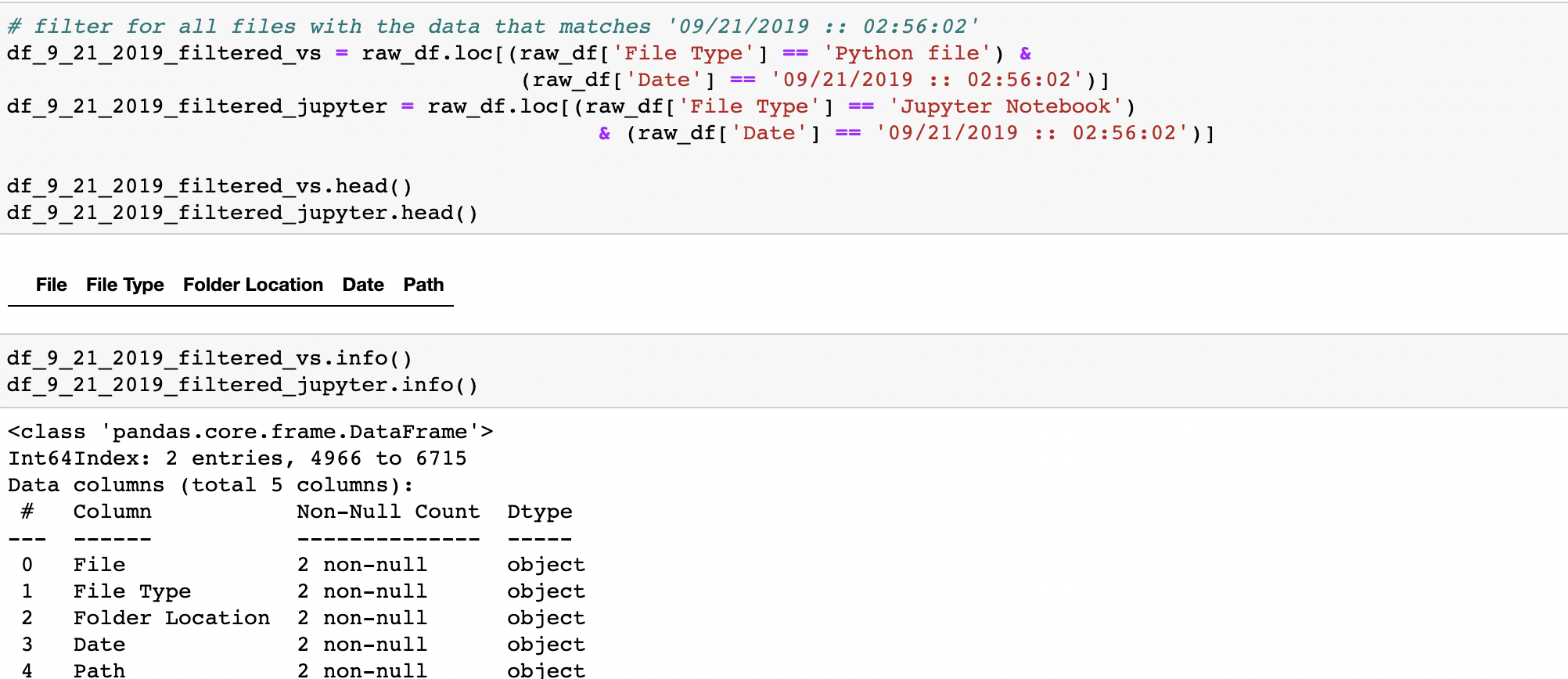Screen dimensions: 1568x679
Task: Click the 'Jupyter Notebook' string in code
Action: click(x=1005, y=106)
